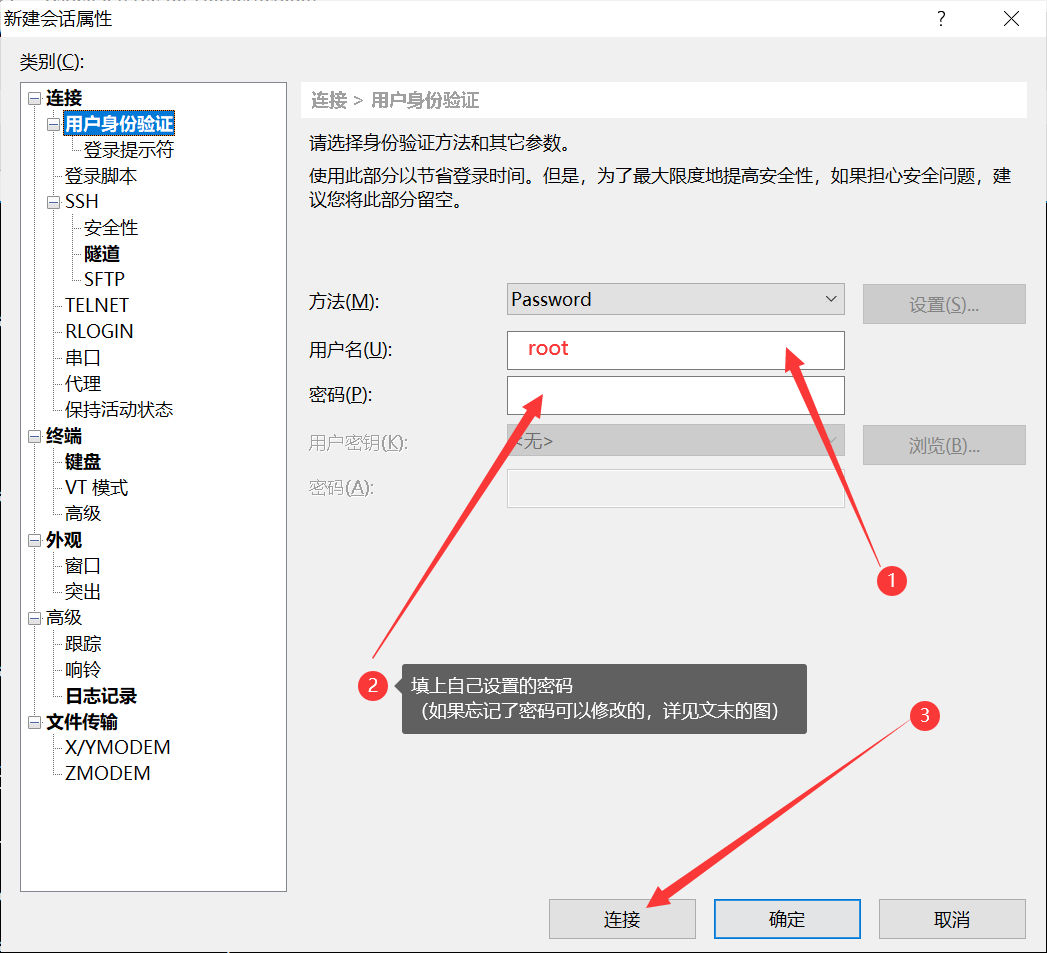Select 跟踪 in the tree

click(x=83, y=644)
